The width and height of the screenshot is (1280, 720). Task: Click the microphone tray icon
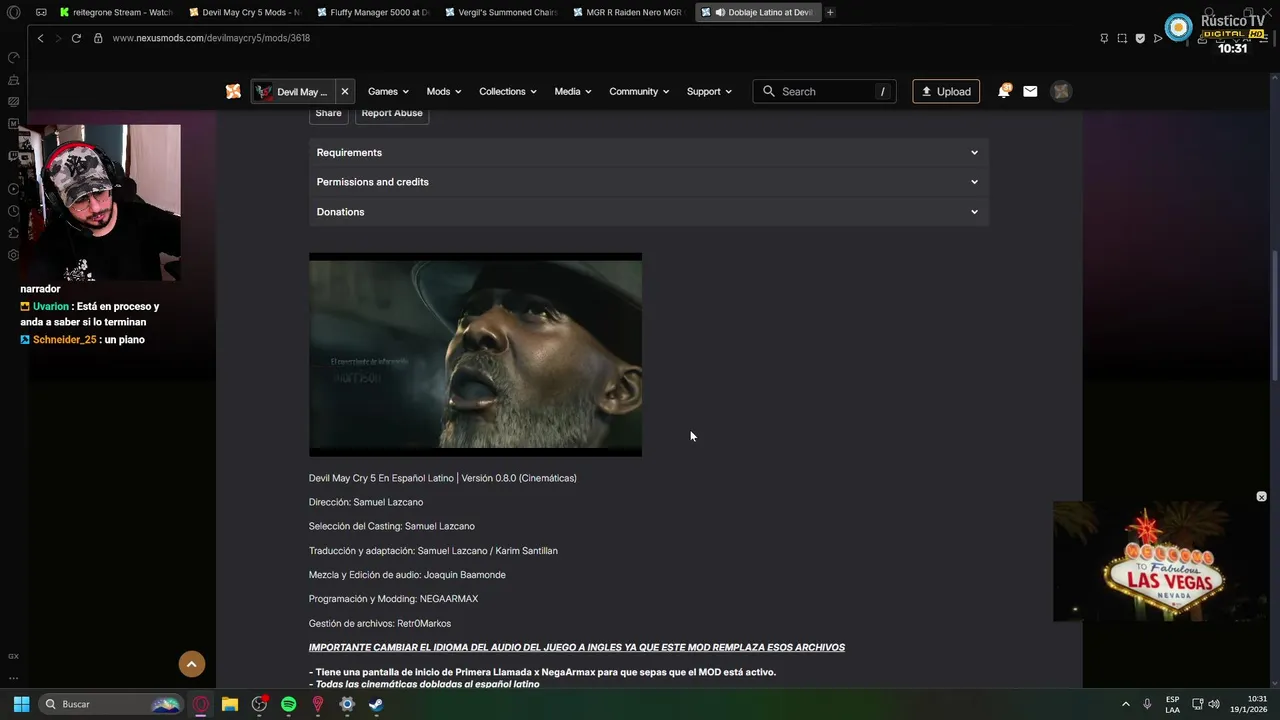[1147, 704]
